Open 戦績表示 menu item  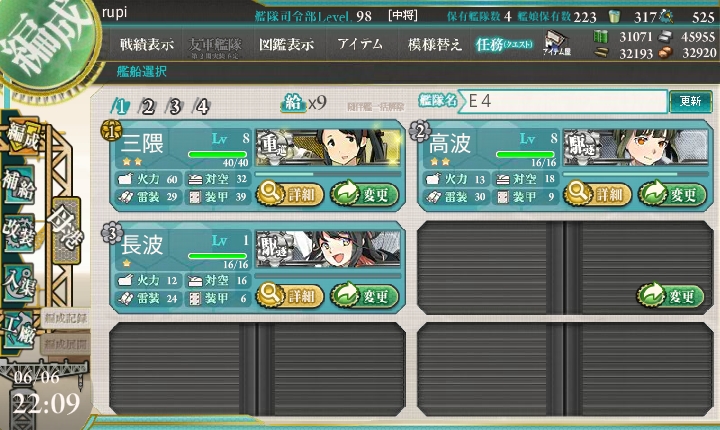point(147,44)
